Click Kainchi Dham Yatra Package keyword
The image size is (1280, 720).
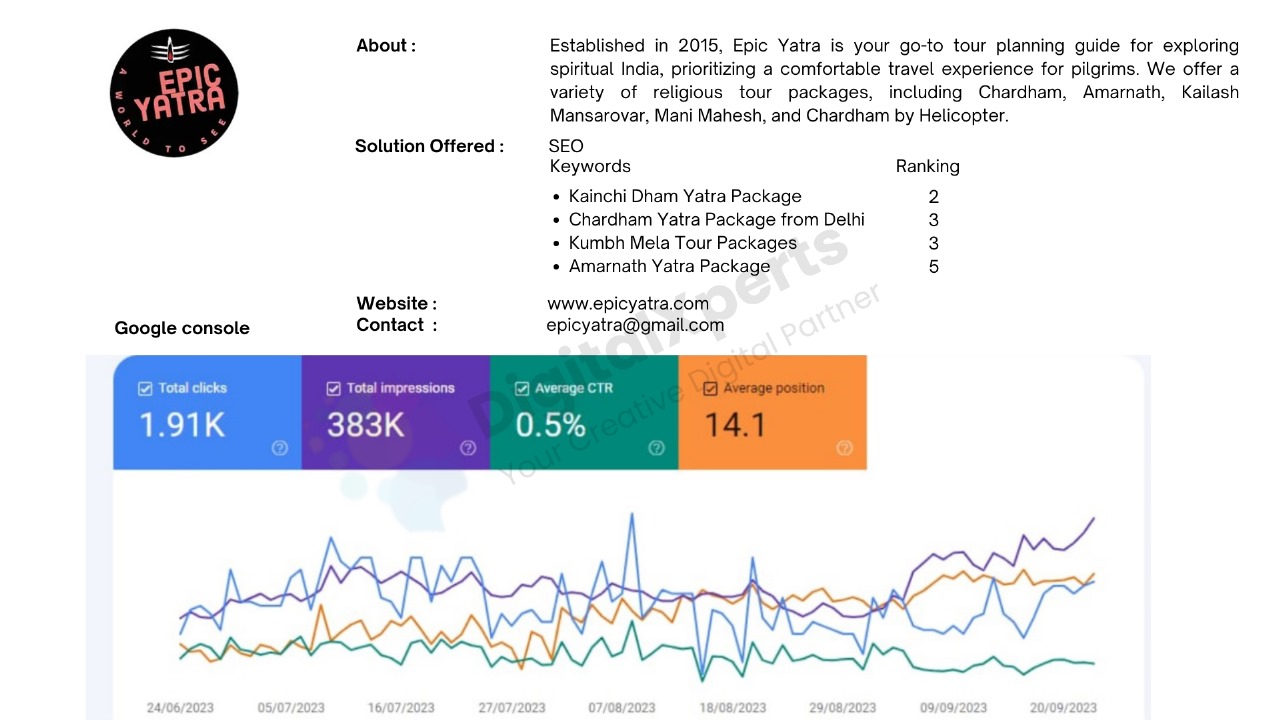(x=685, y=197)
